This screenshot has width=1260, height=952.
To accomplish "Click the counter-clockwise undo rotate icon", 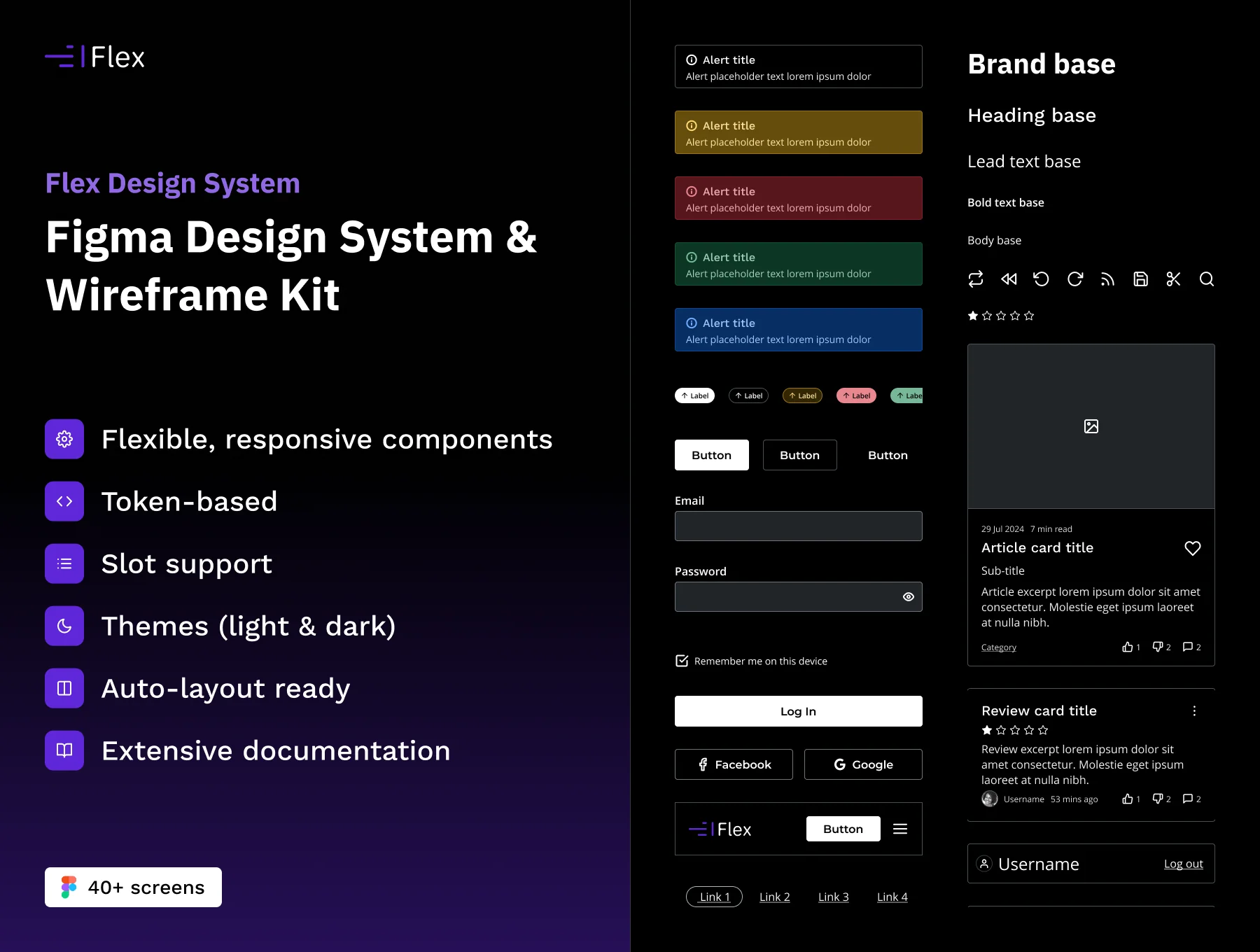I will 1042,279.
